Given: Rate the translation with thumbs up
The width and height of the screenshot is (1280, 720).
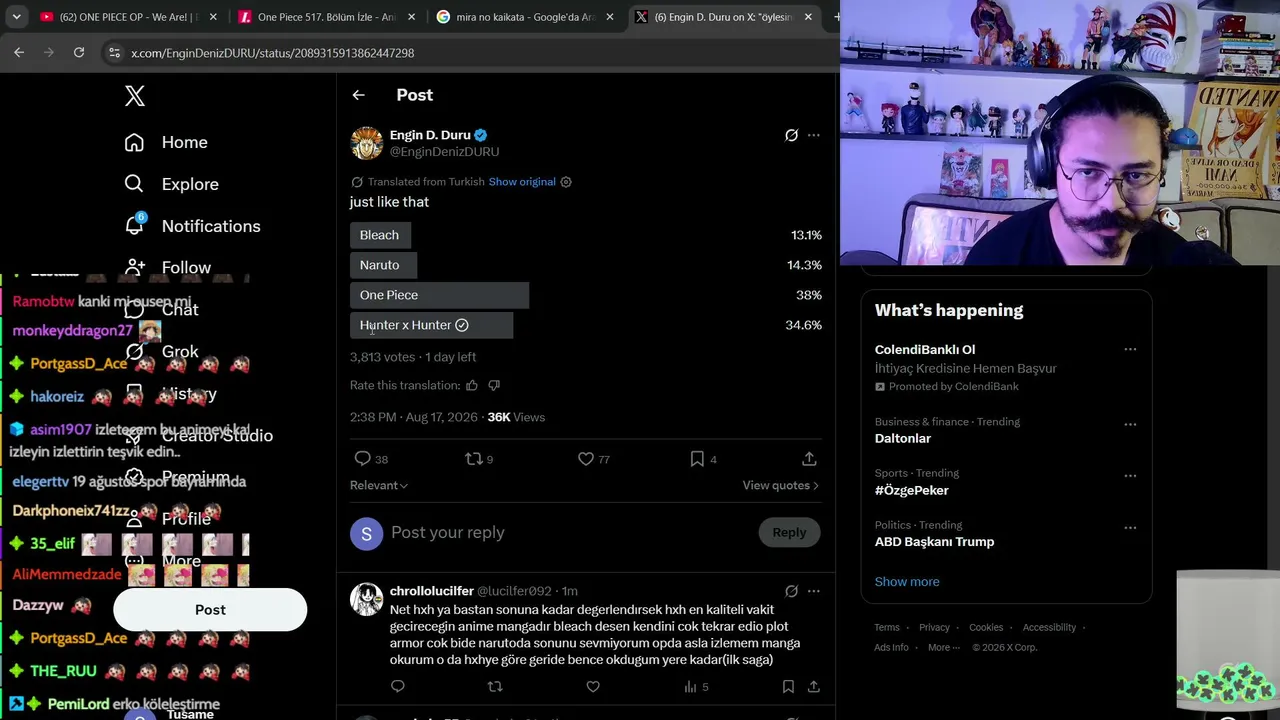Looking at the screenshot, I should pyautogui.click(x=472, y=386).
